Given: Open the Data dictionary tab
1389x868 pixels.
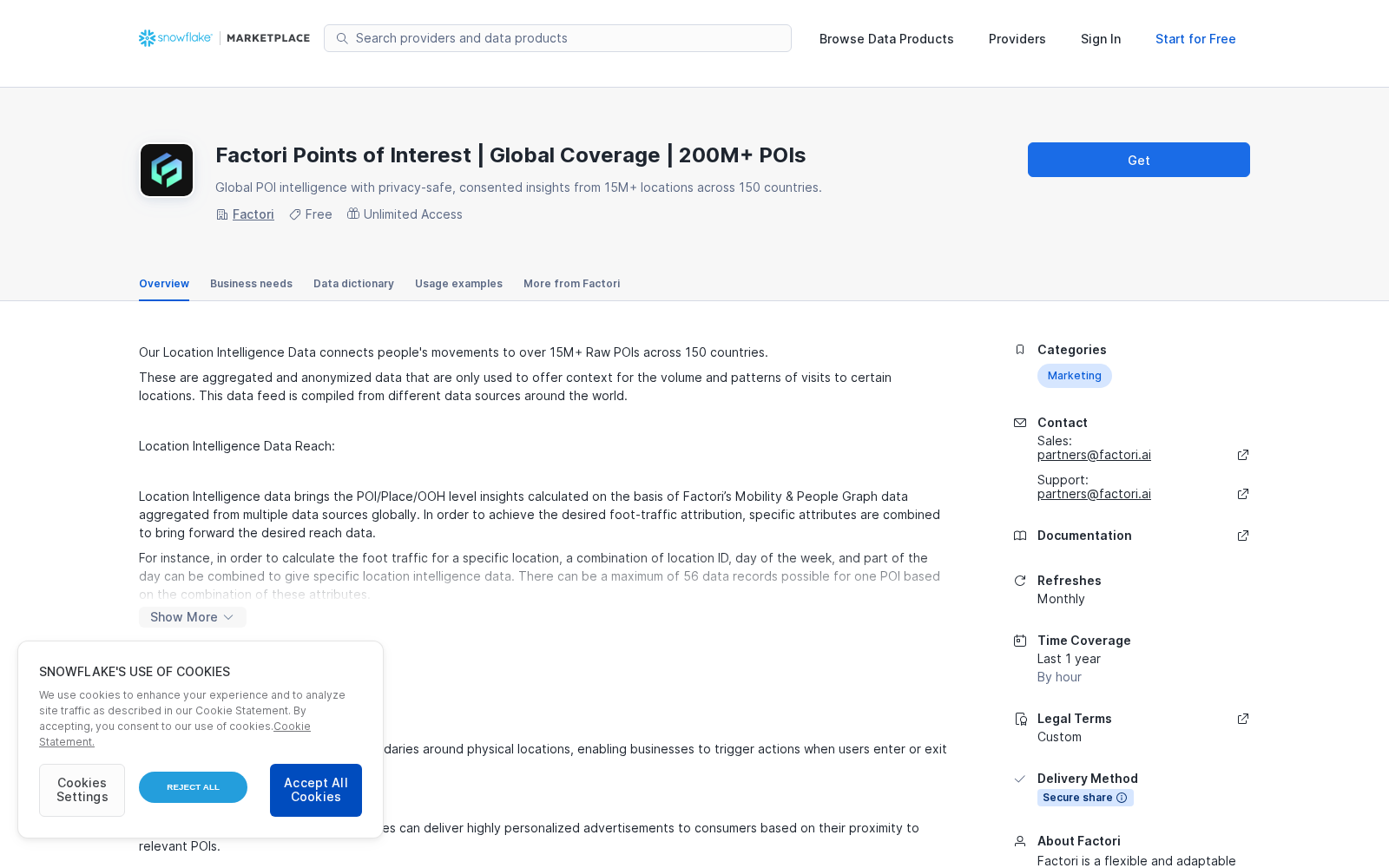Looking at the screenshot, I should click(x=353, y=284).
